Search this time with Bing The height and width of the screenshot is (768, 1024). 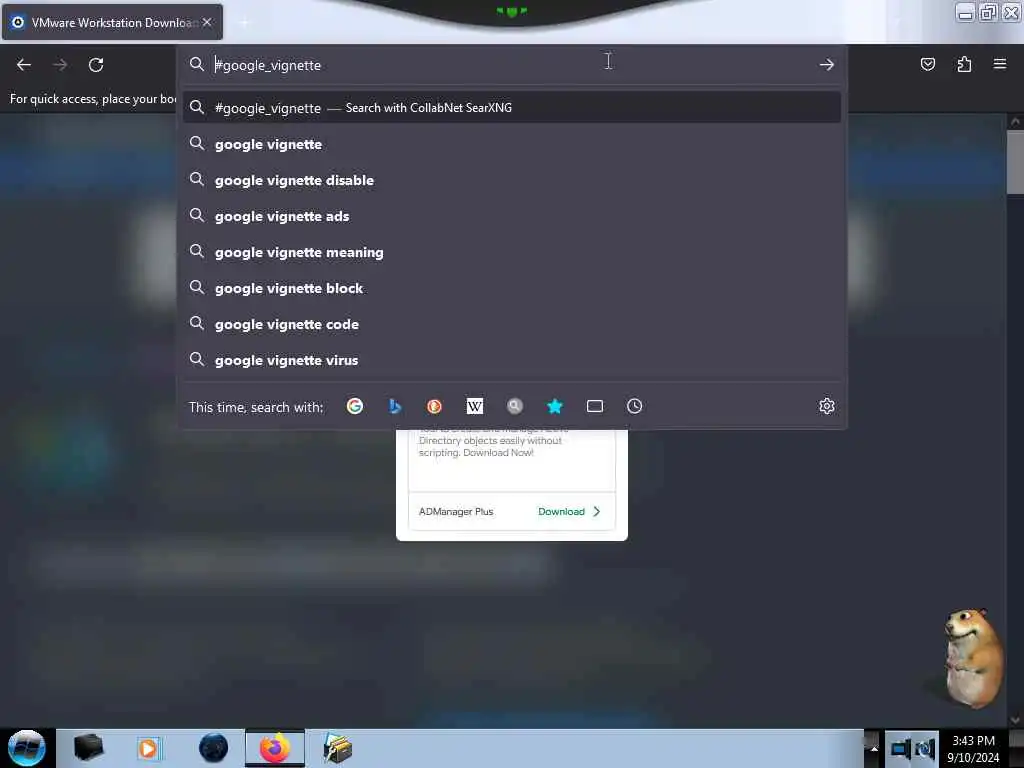pyautogui.click(x=394, y=406)
